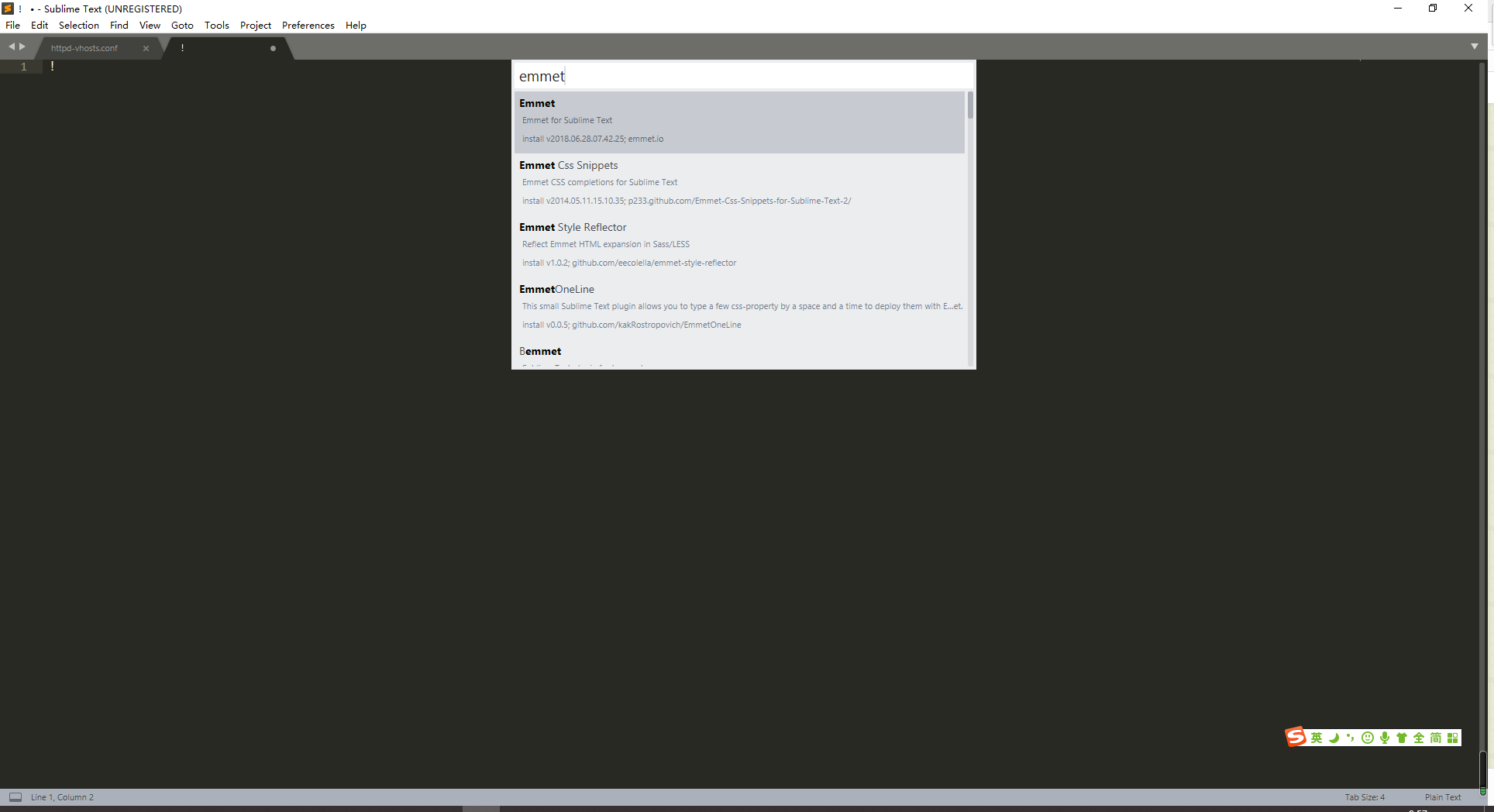Screen dimensions: 1494x812
Task: Toggle the Sogou punctuation mode icon
Action: pos(1351,738)
